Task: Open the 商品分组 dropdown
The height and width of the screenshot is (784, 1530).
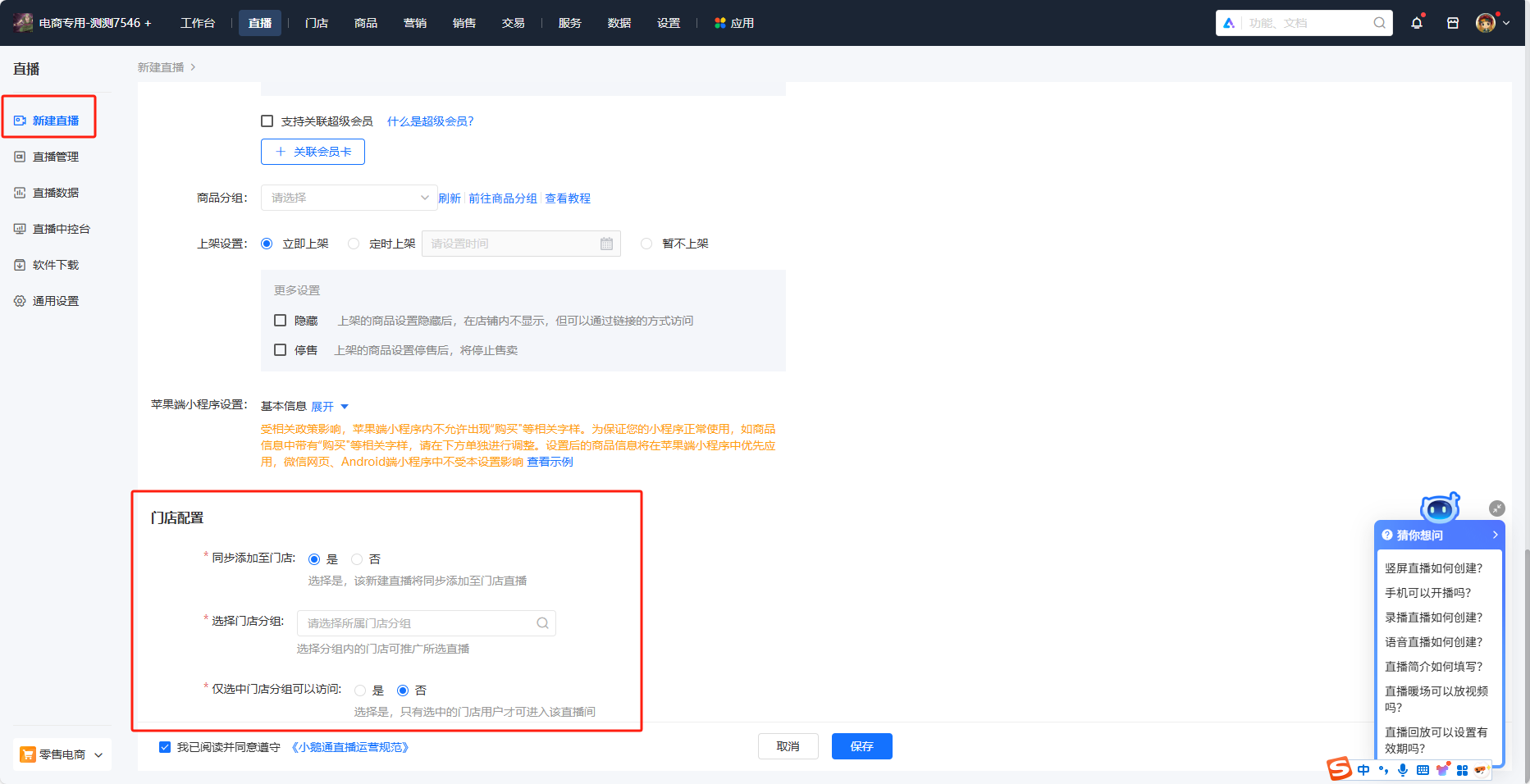Action: tap(349, 198)
